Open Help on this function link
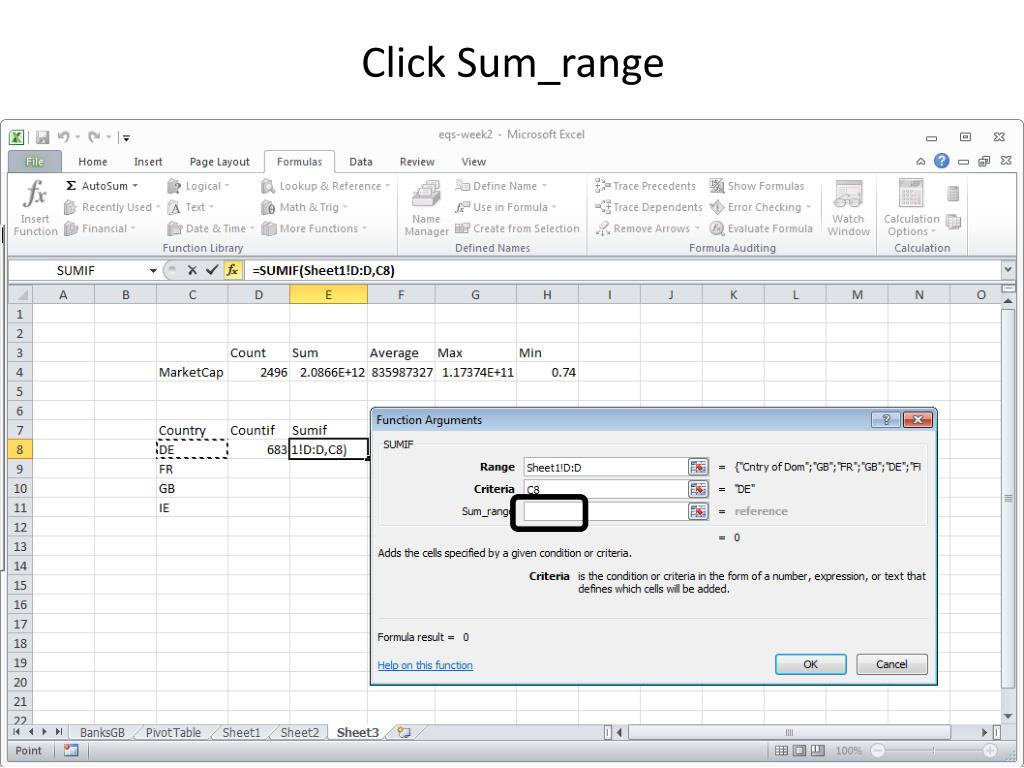 pyautogui.click(x=425, y=665)
